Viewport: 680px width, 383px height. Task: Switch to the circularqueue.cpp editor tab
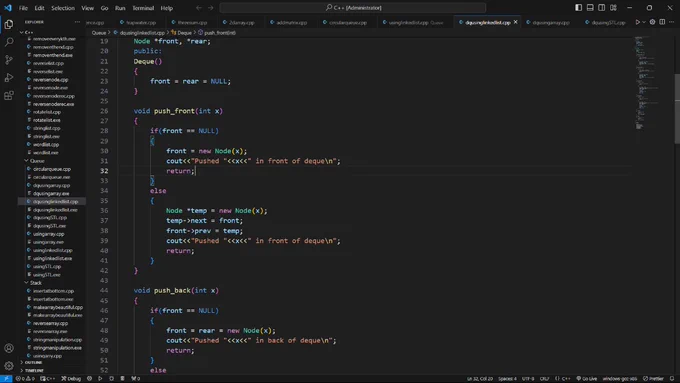[344, 22]
